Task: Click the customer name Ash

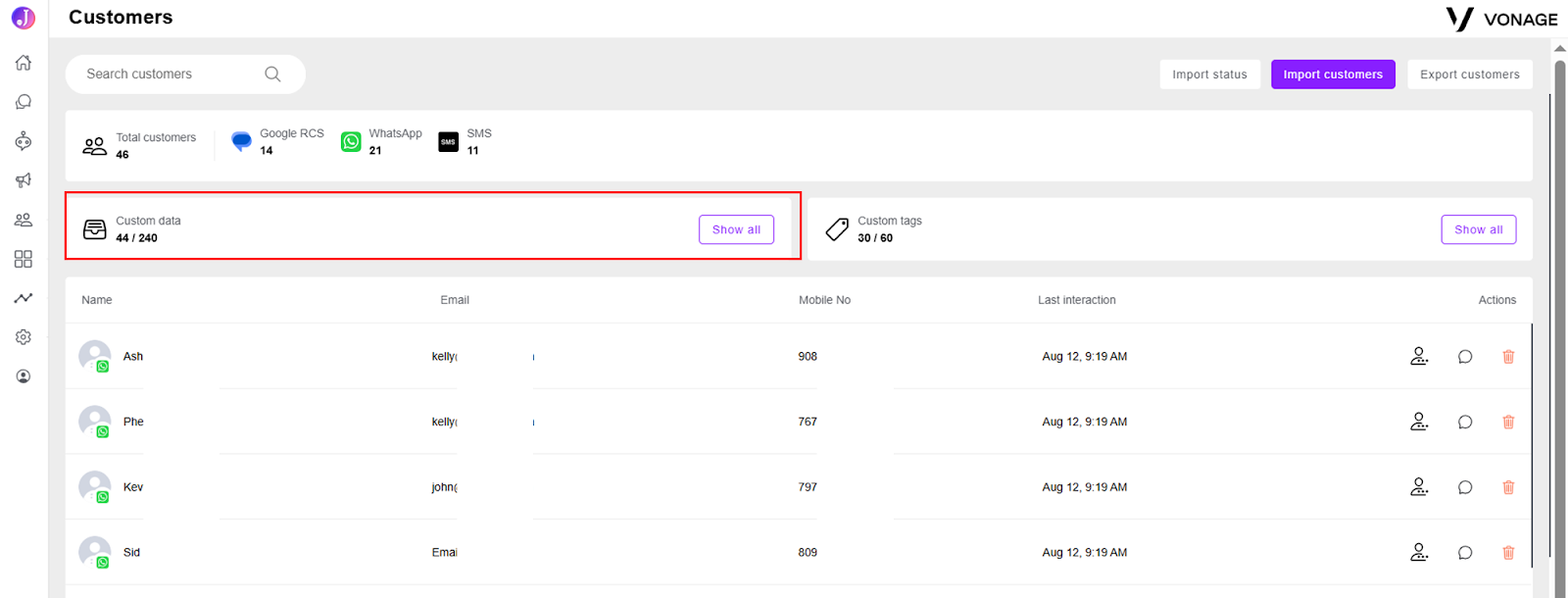Action: [x=133, y=357]
